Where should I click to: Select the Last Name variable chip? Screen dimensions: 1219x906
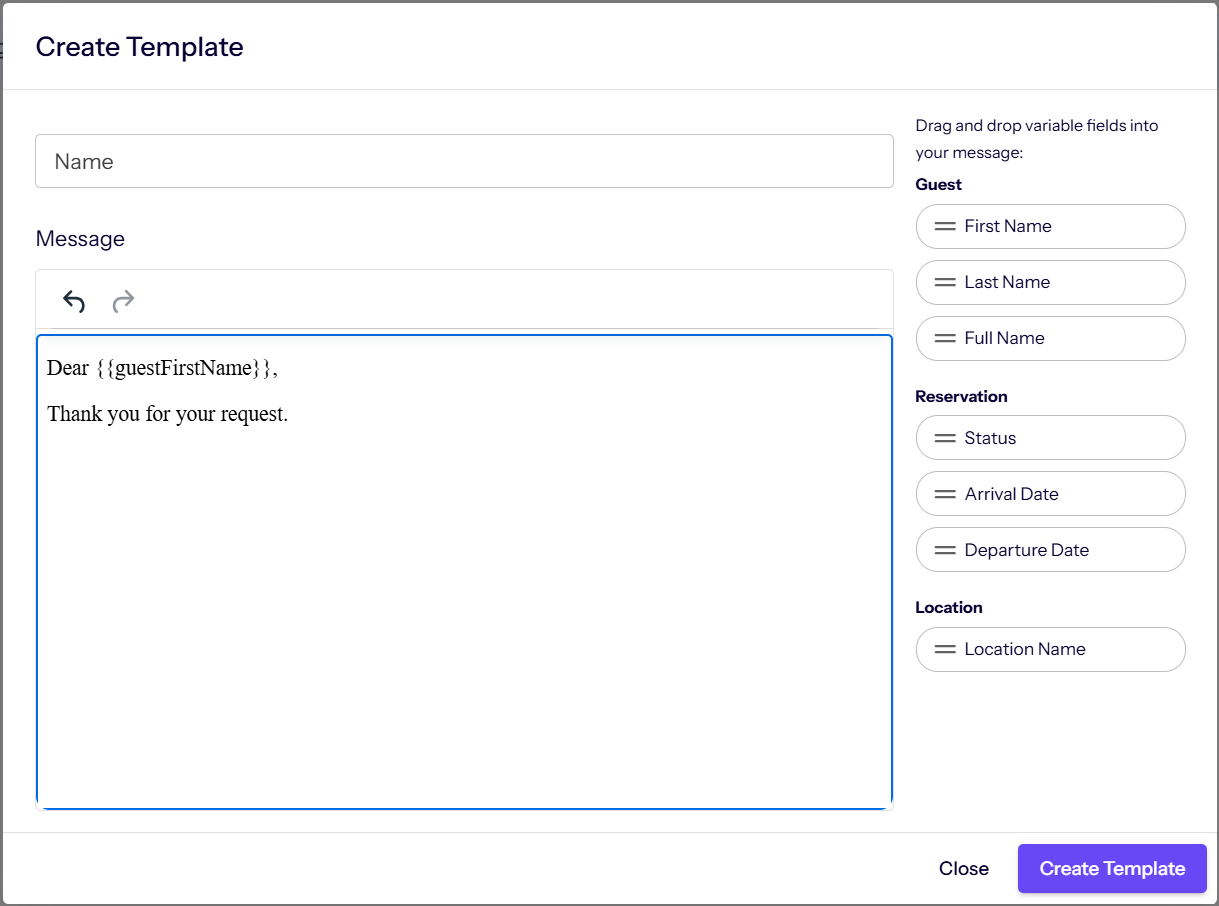point(1050,282)
